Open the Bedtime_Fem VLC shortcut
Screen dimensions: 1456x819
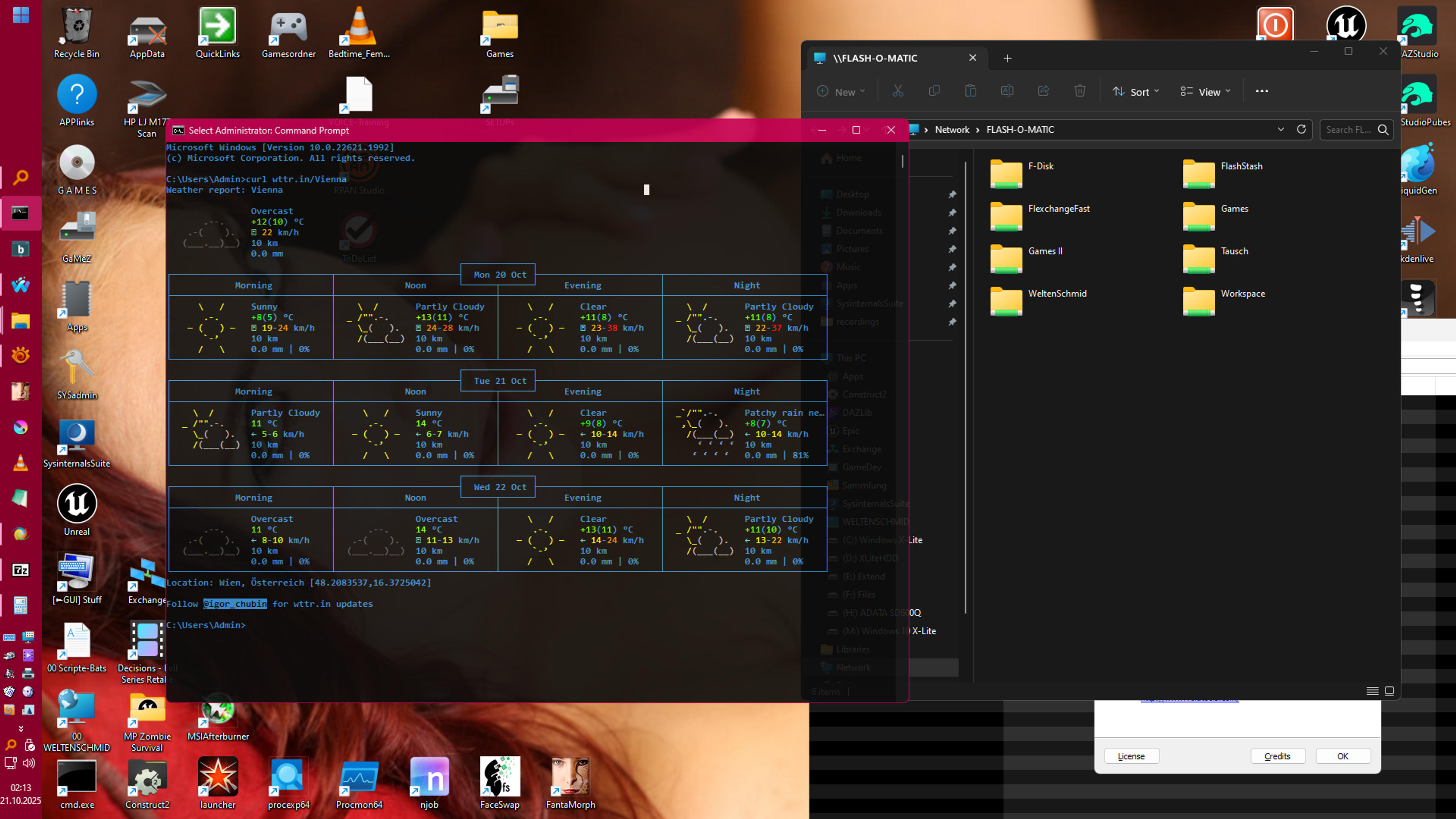[x=359, y=33]
